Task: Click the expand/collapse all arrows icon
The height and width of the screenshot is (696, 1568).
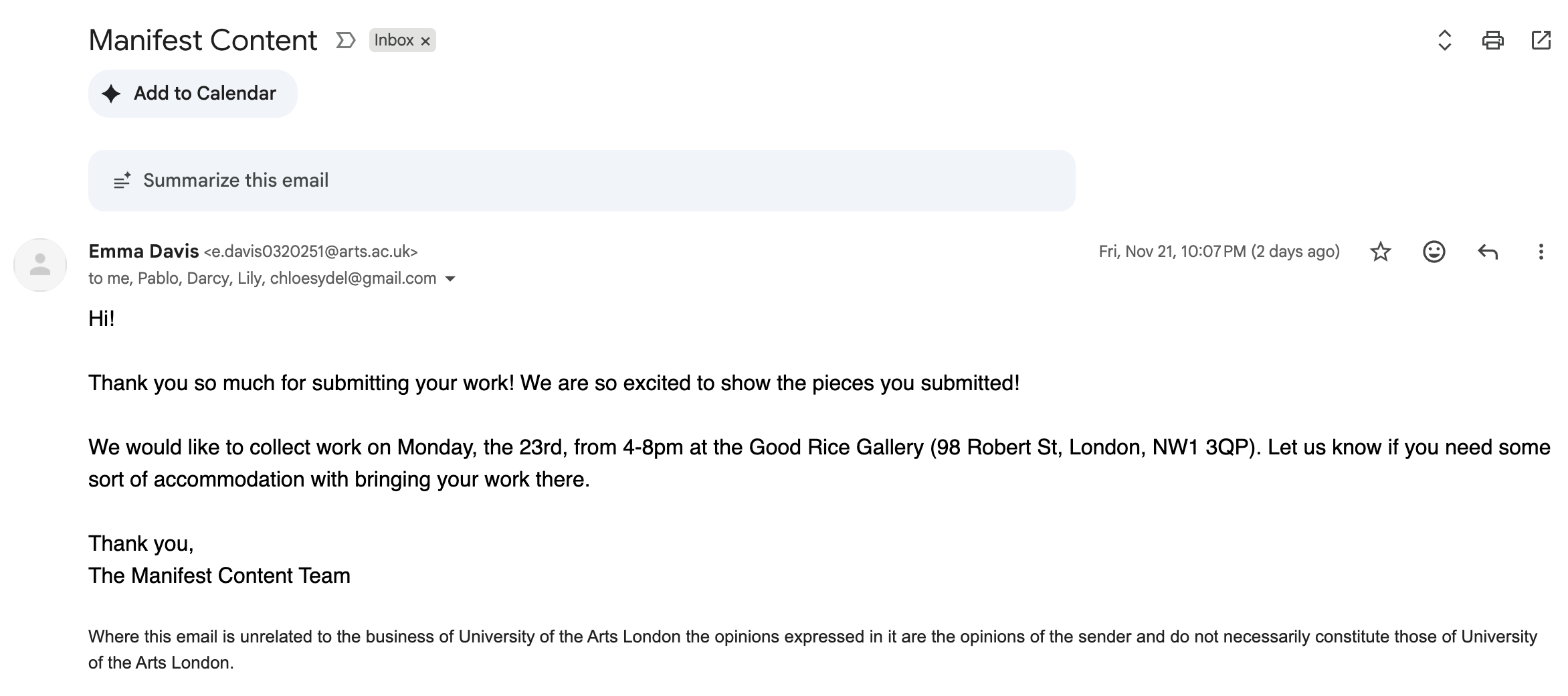Action: pyautogui.click(x=1444, y=40)
